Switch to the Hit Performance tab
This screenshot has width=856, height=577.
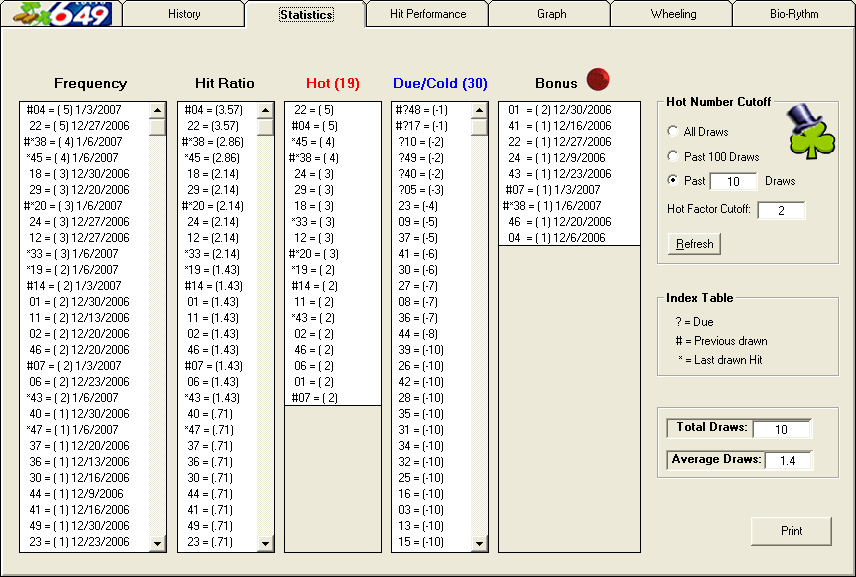point(427,14)
